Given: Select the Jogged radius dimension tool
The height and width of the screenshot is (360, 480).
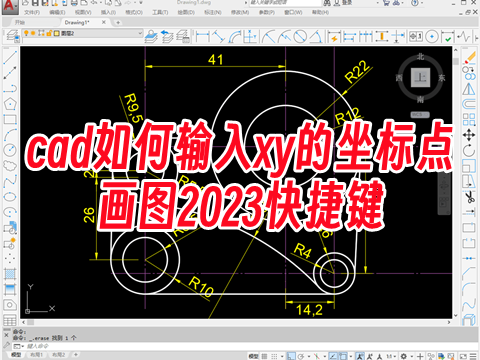Looking at the screenshot, I should (284, 36).
